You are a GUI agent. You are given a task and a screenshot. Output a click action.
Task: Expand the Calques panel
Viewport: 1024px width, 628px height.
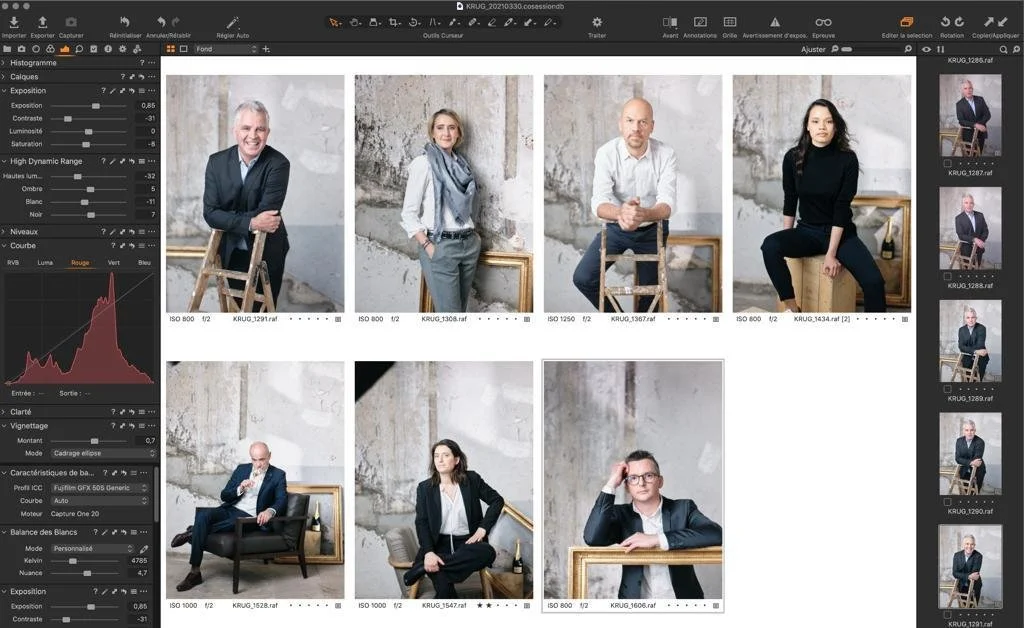(4, 76)
